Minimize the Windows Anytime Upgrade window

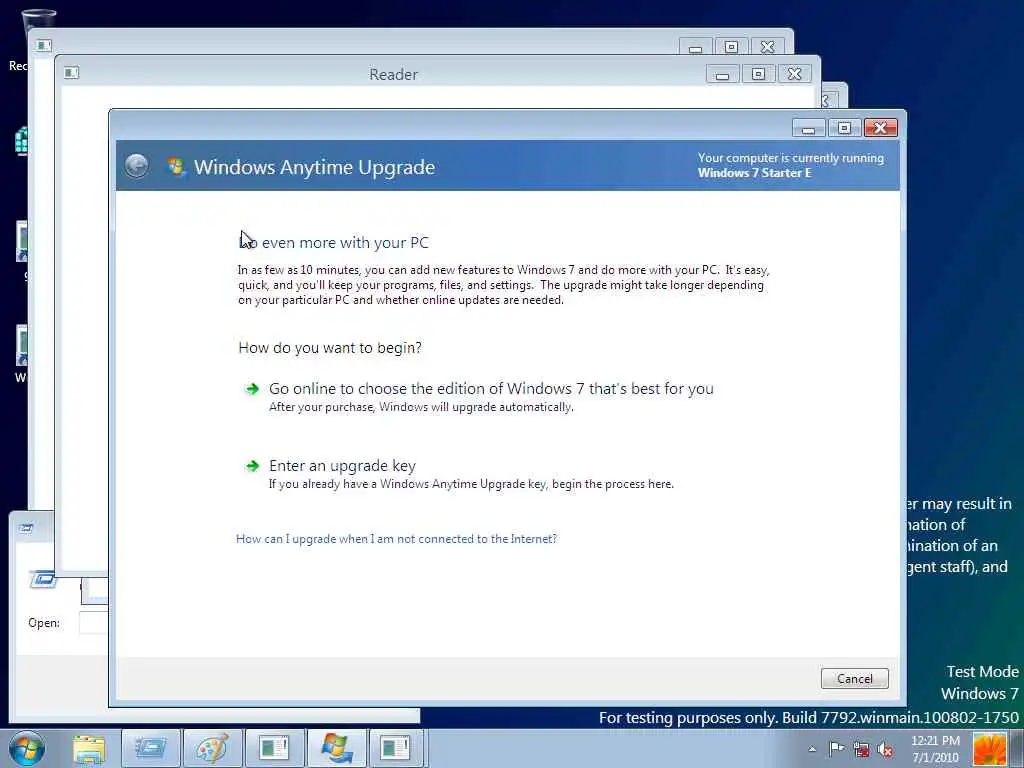[x=808, y=128]
